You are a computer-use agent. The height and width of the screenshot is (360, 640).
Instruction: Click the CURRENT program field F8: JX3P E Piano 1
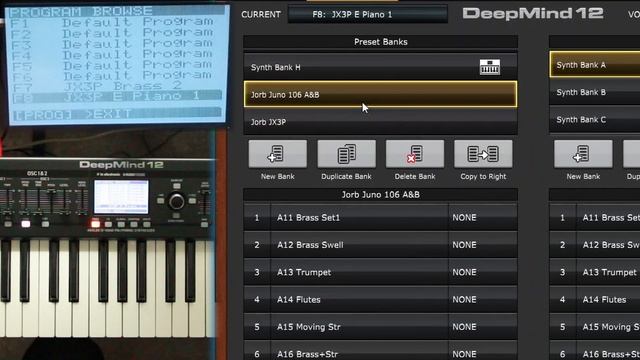pyautogui.click(x=368, y=14)
